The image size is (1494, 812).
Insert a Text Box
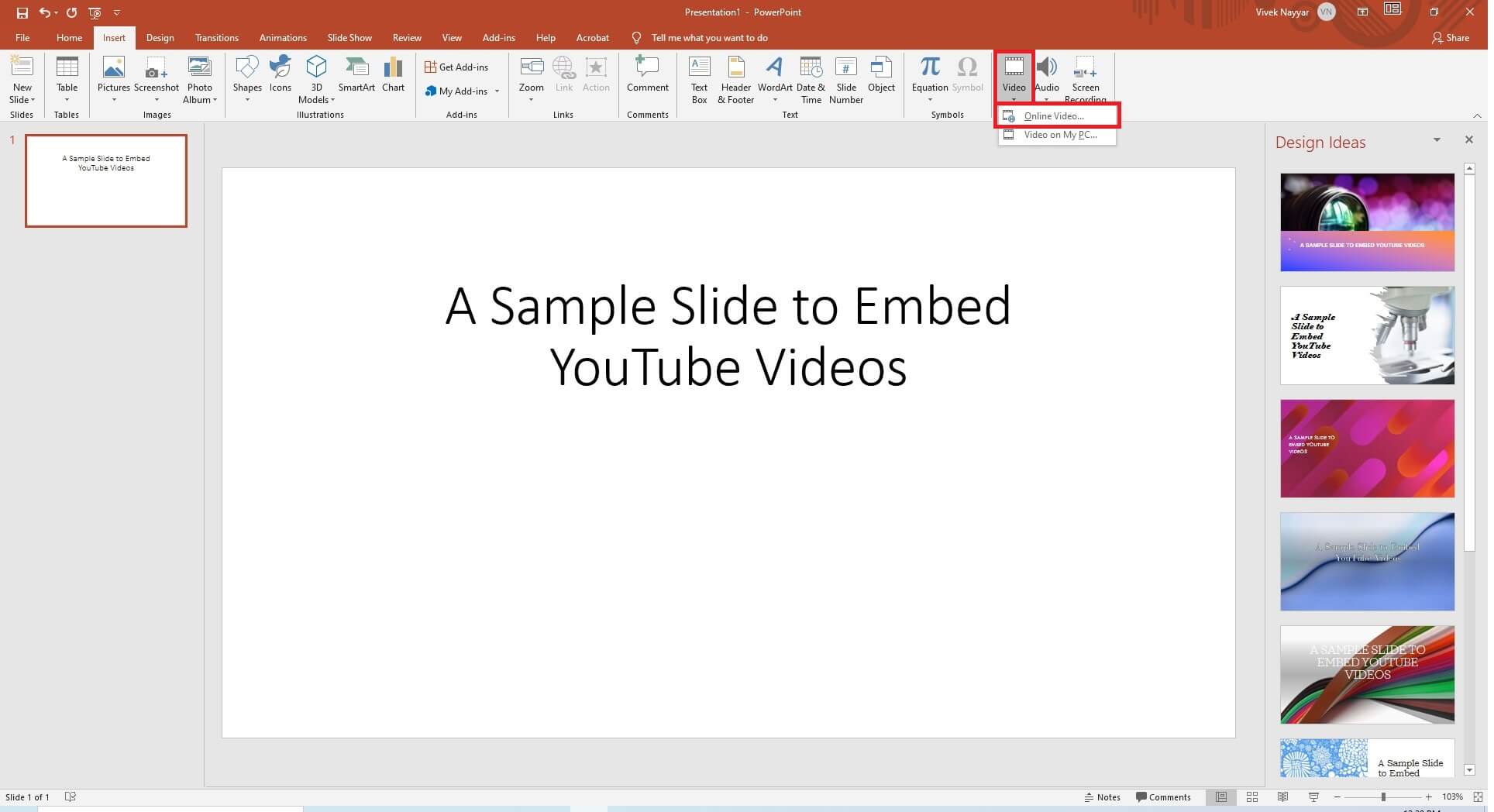click(700, 80)
